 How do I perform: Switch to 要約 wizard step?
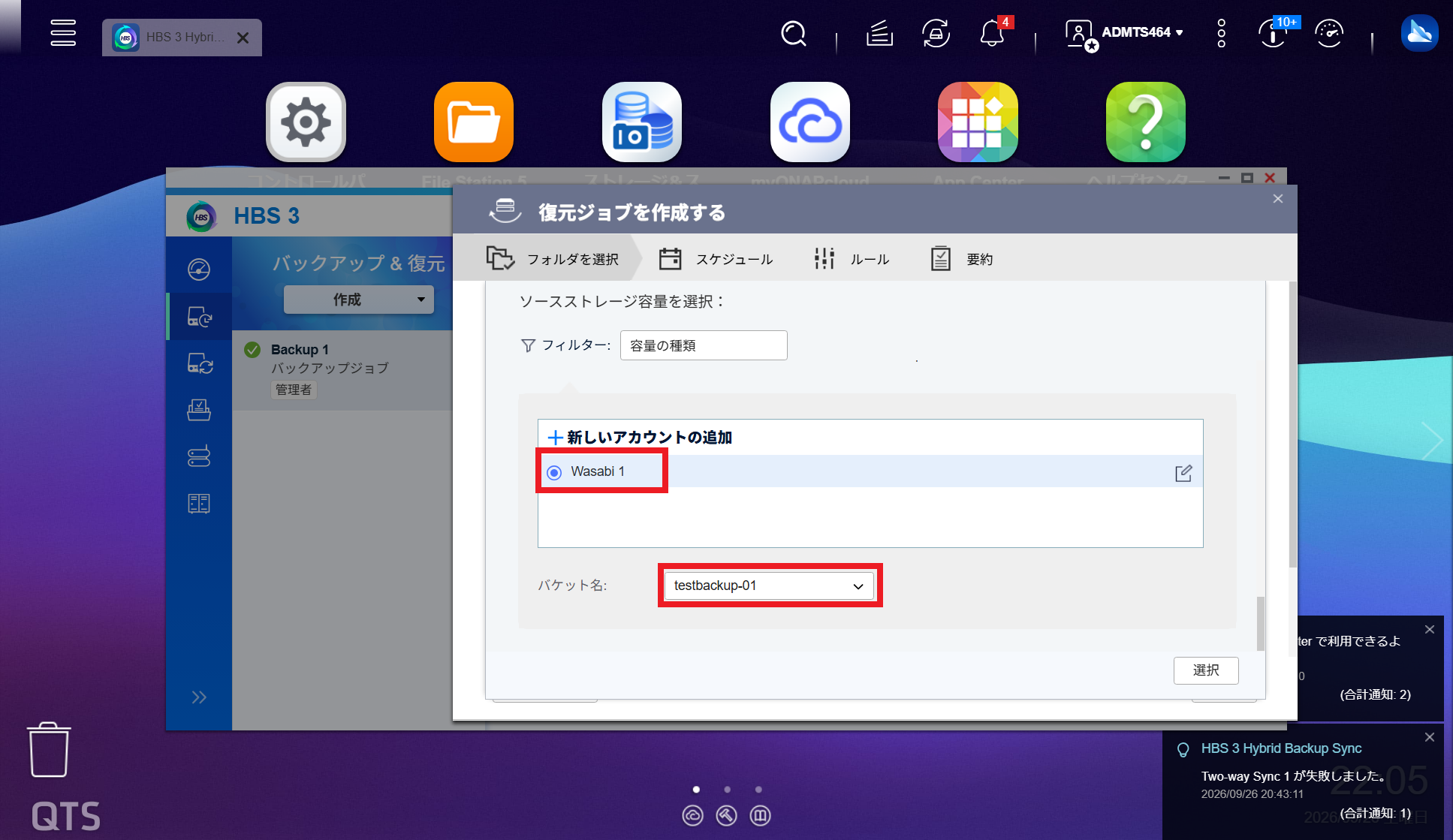tap(961, 259)
